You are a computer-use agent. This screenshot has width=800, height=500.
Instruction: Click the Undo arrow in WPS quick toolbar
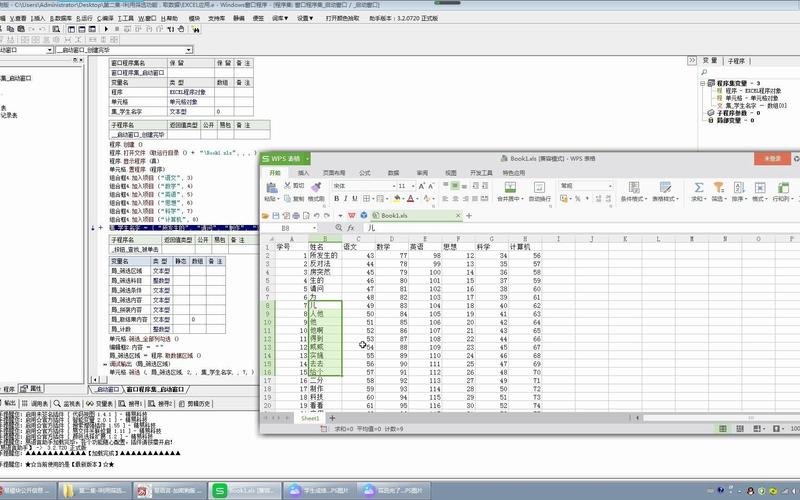317,216
